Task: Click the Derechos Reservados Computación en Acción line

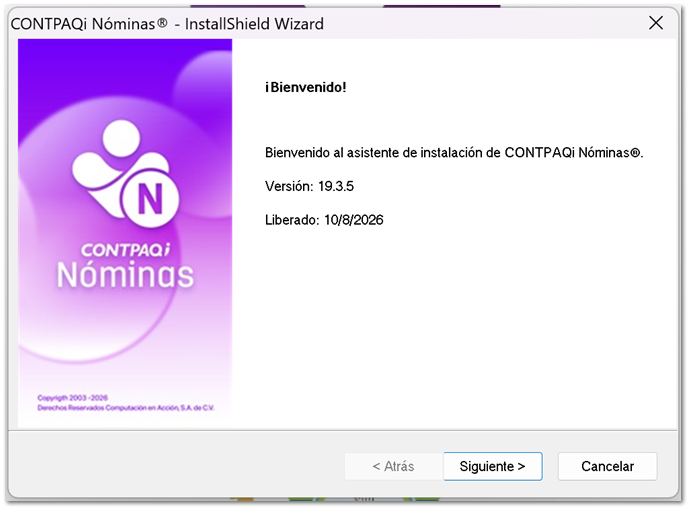Action: pyautogui.click(x=126, y=408)
